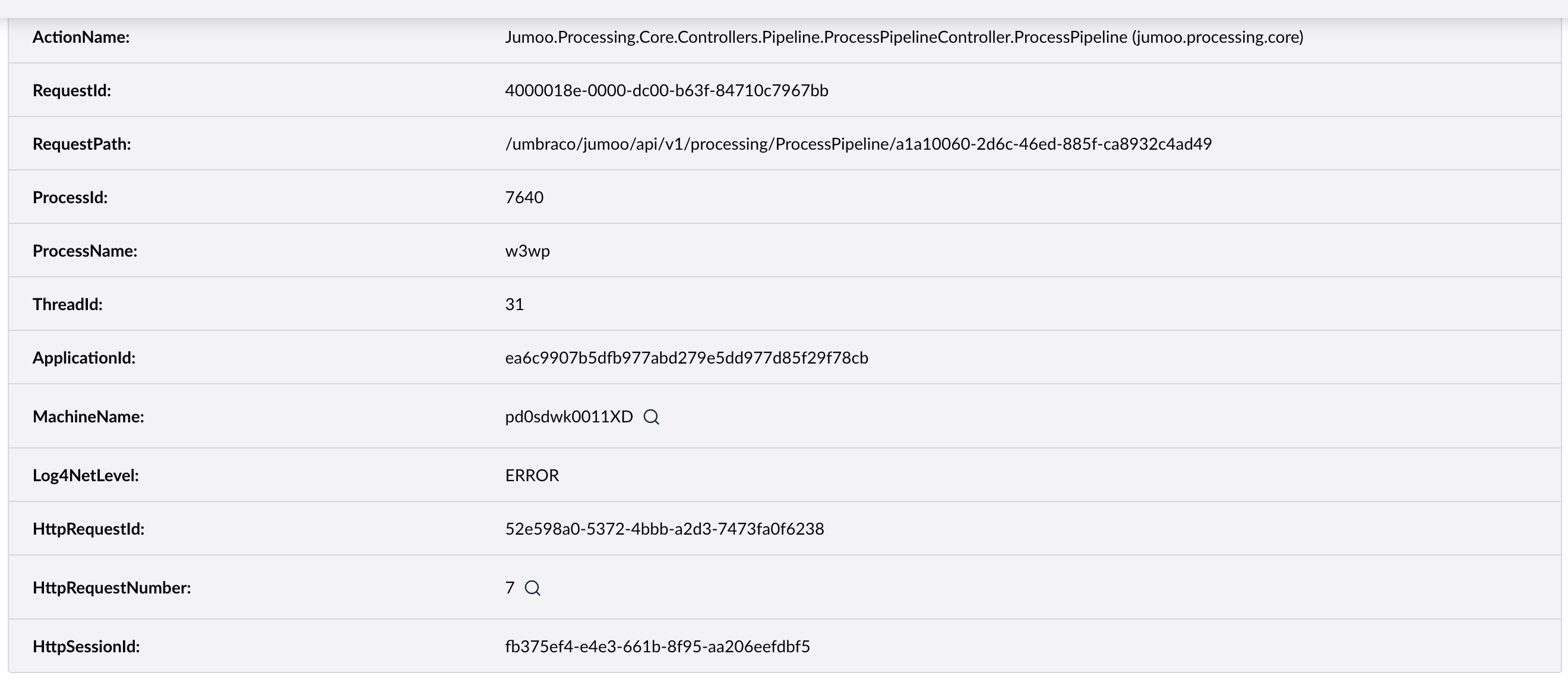
Task: Click the RequestPath property label
Action: [x=81, y=144]
